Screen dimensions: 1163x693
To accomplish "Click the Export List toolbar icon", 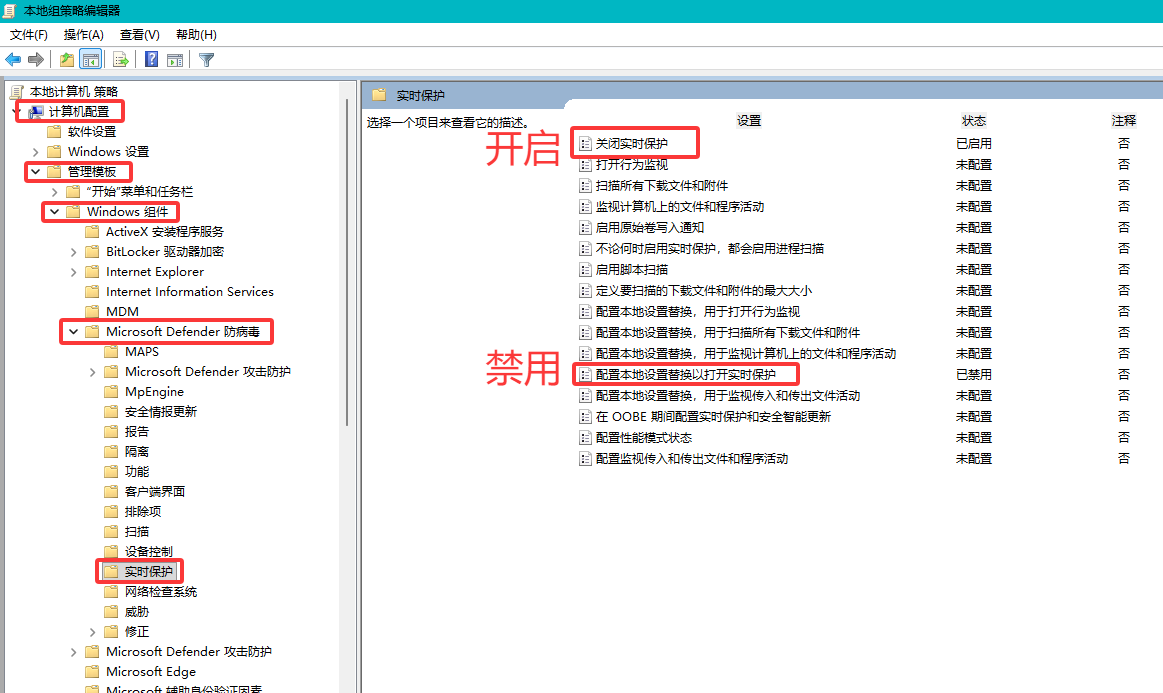I will [121, 59].
